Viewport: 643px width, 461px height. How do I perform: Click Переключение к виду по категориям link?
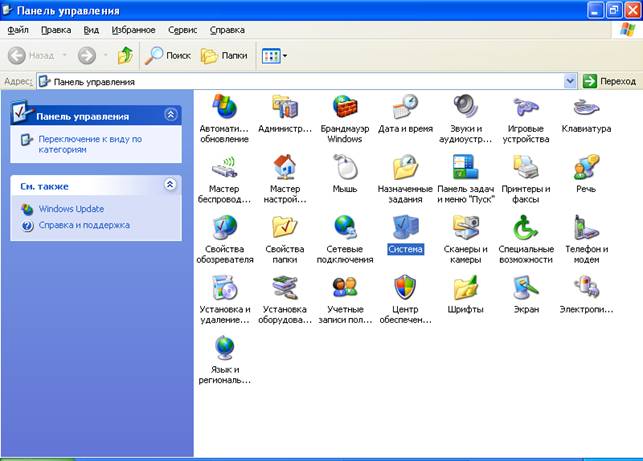(90, 144)
